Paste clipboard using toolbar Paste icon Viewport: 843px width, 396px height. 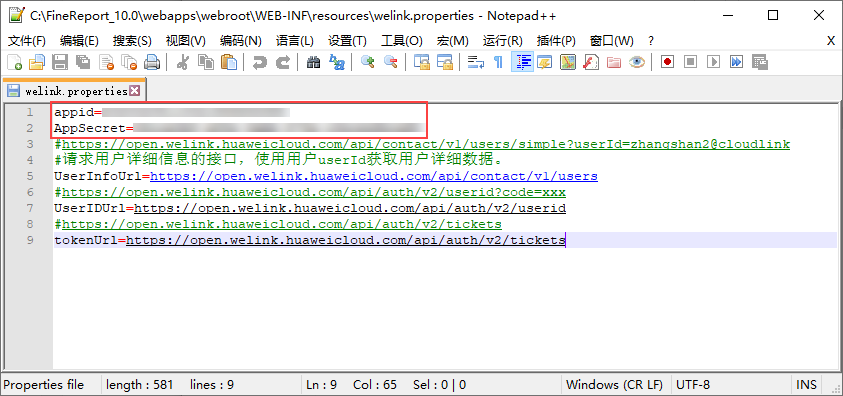(x=230, y=62)
